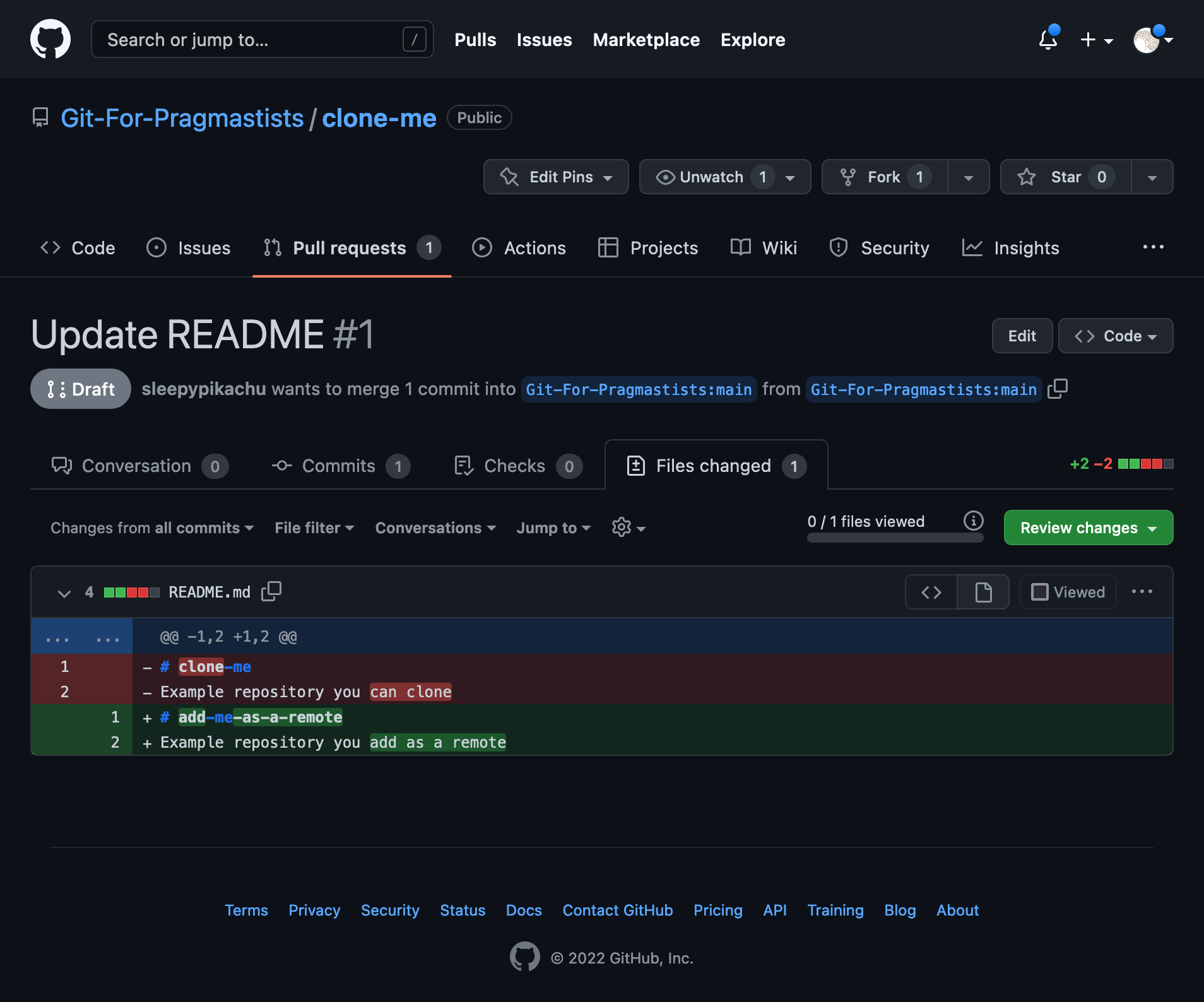Switch to the Code repository tab
Image resolution: width=1204 pixels, height=1002 pixels.
[x=78, y=248]
